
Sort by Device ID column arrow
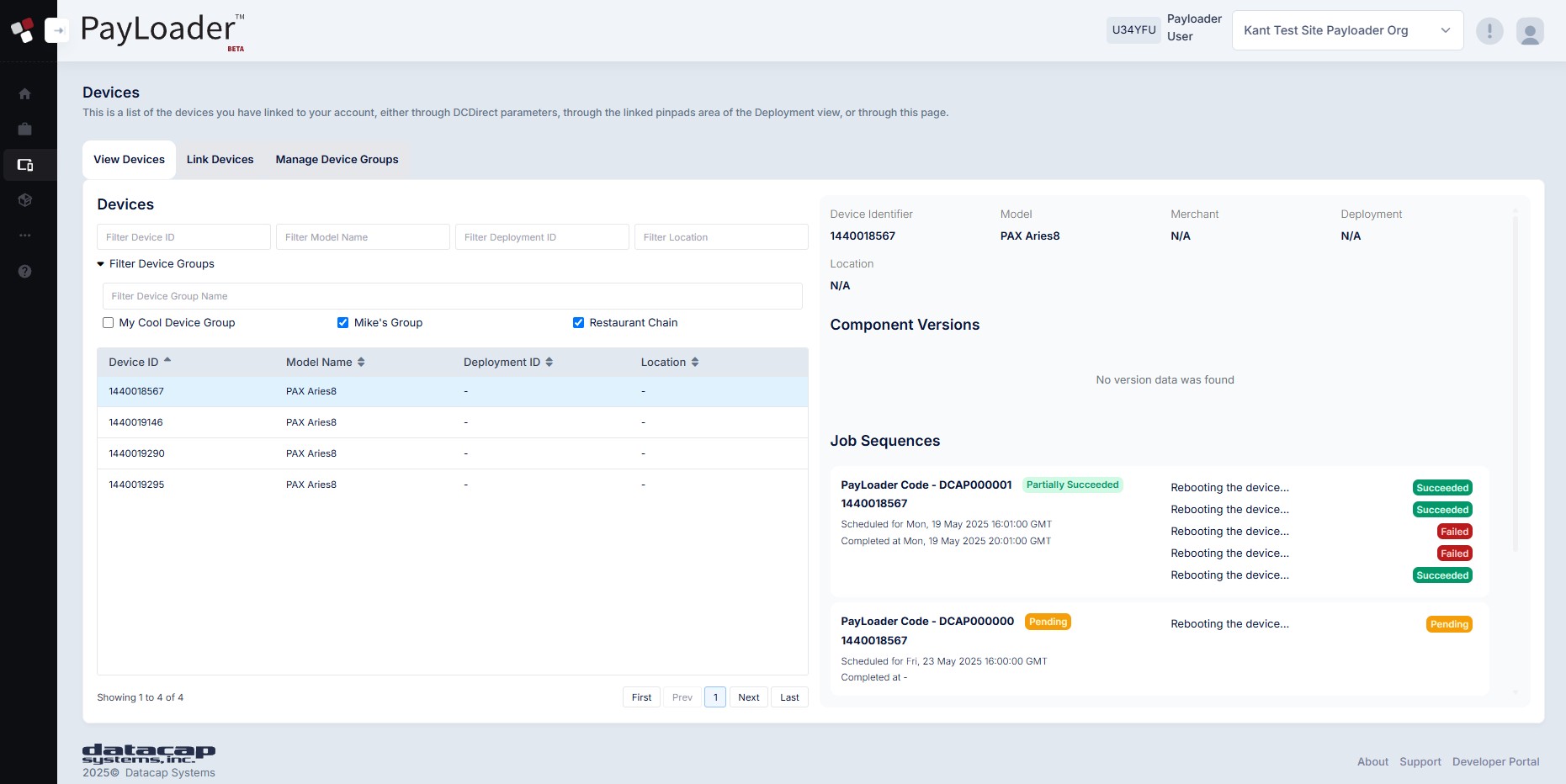(167, 361)
